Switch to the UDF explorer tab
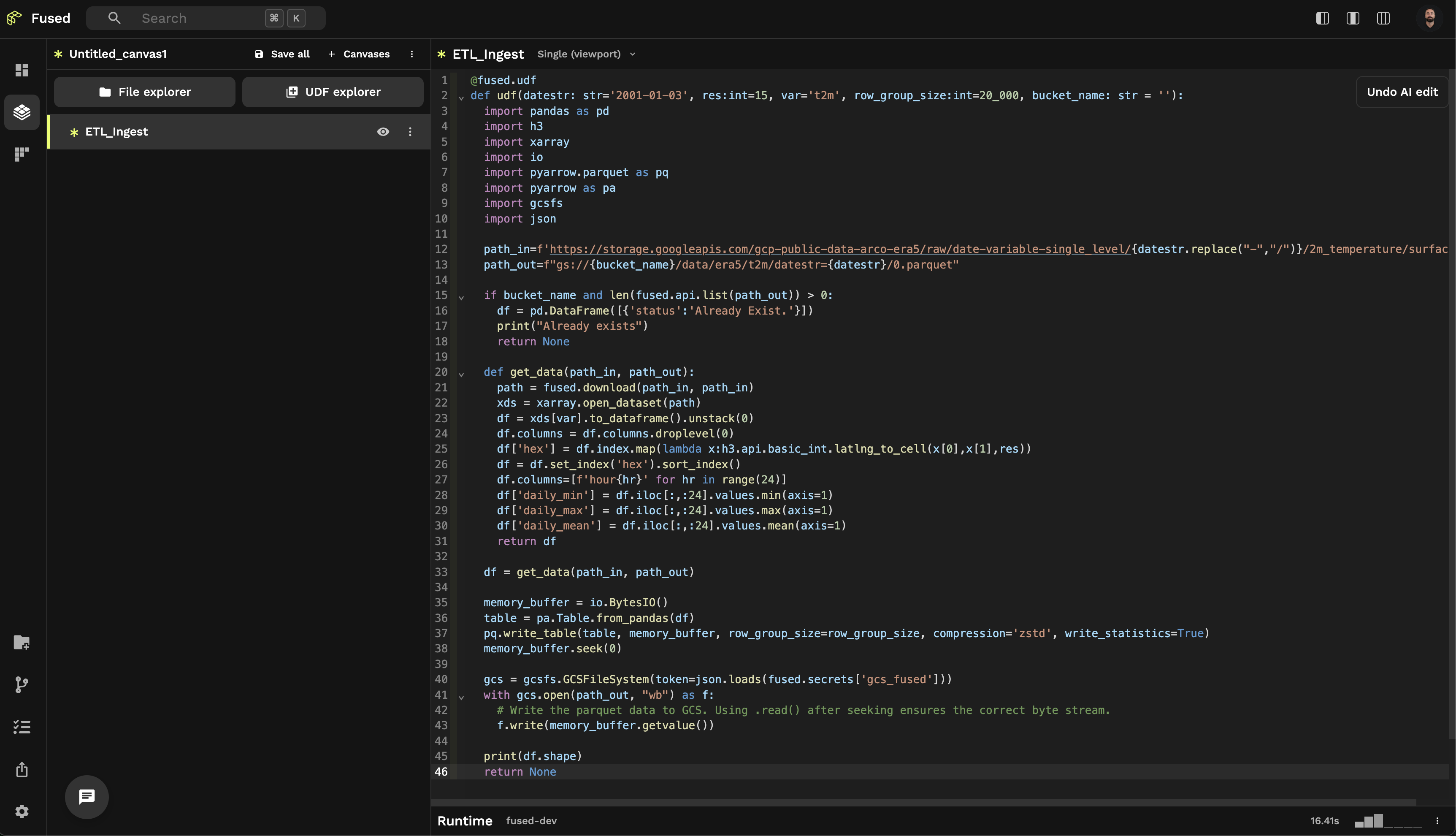1456x836 pixels. [x=333, y=92]
